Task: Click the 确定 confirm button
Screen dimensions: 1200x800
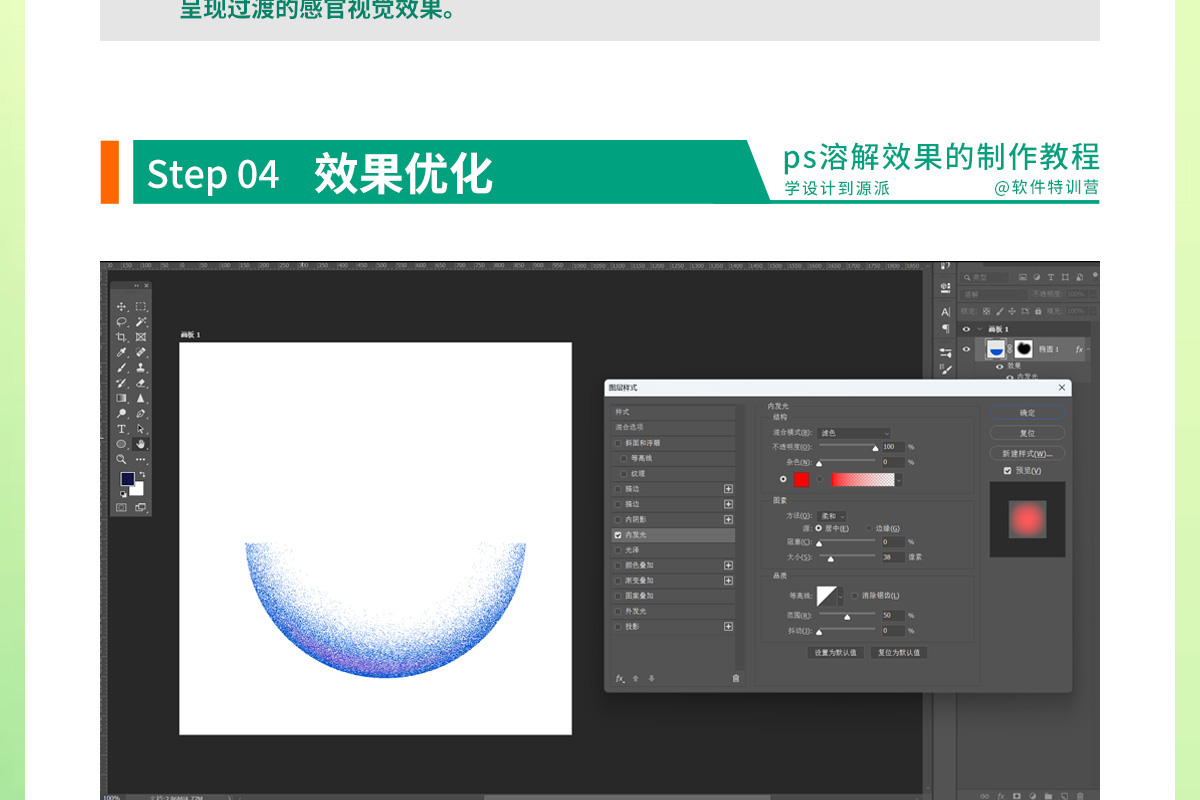Action: click(x=1027, y=413)
